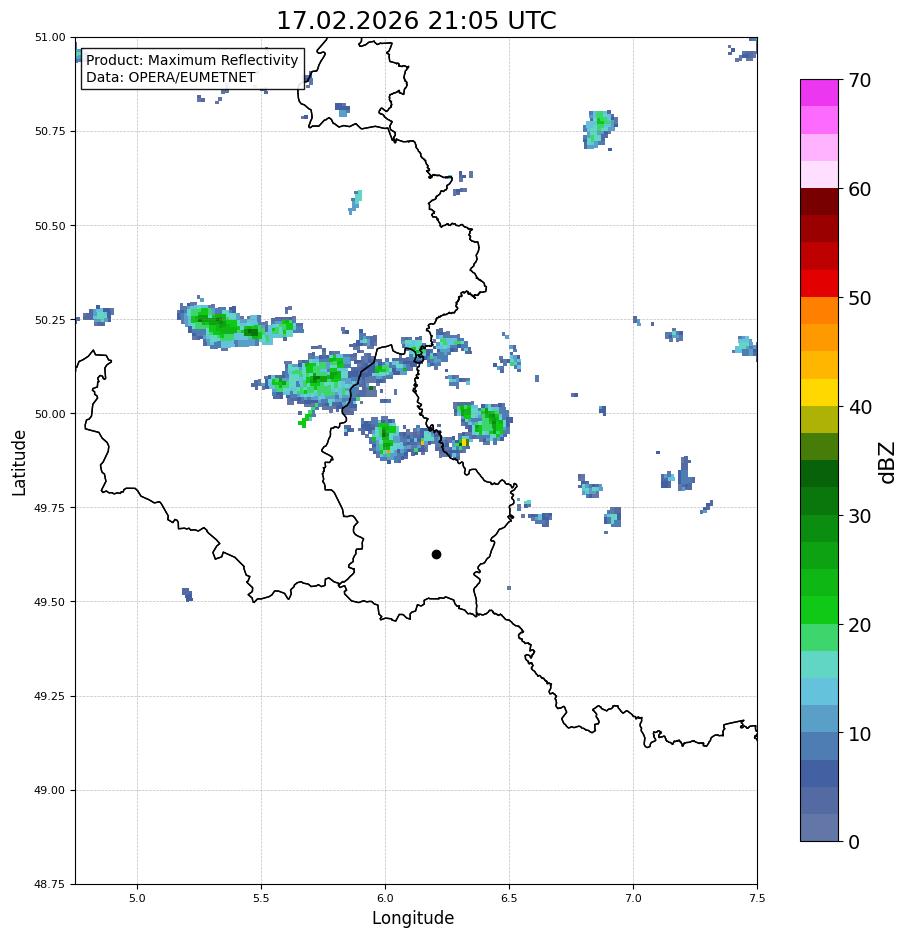Click the 'Latitude' axis label
The width and height of the screenshot is (908, 937).
click(19, 463)
